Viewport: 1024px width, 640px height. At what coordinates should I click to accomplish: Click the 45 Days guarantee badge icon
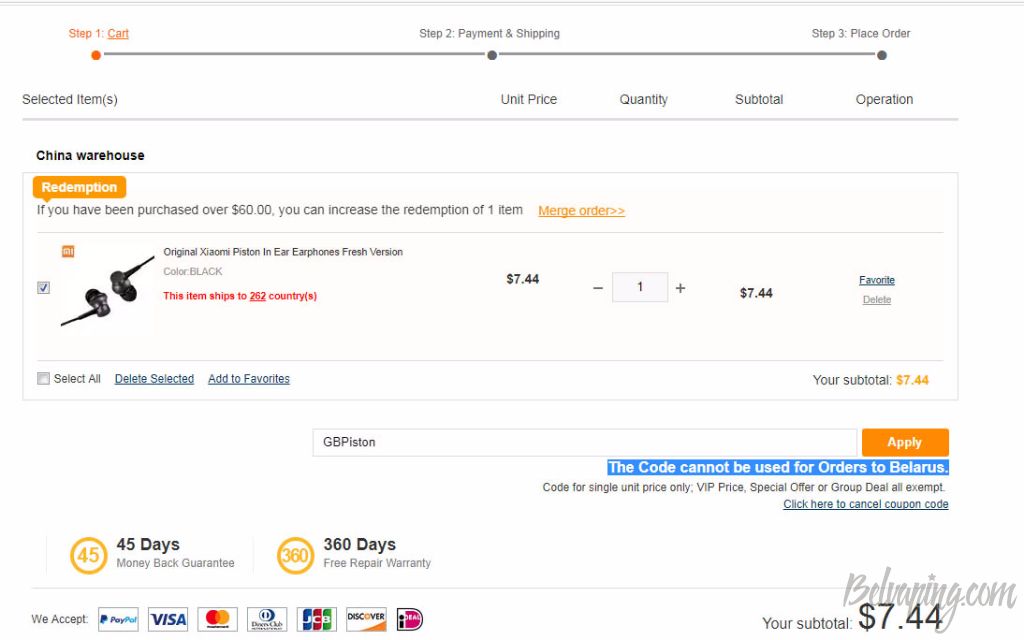point(88,556)
